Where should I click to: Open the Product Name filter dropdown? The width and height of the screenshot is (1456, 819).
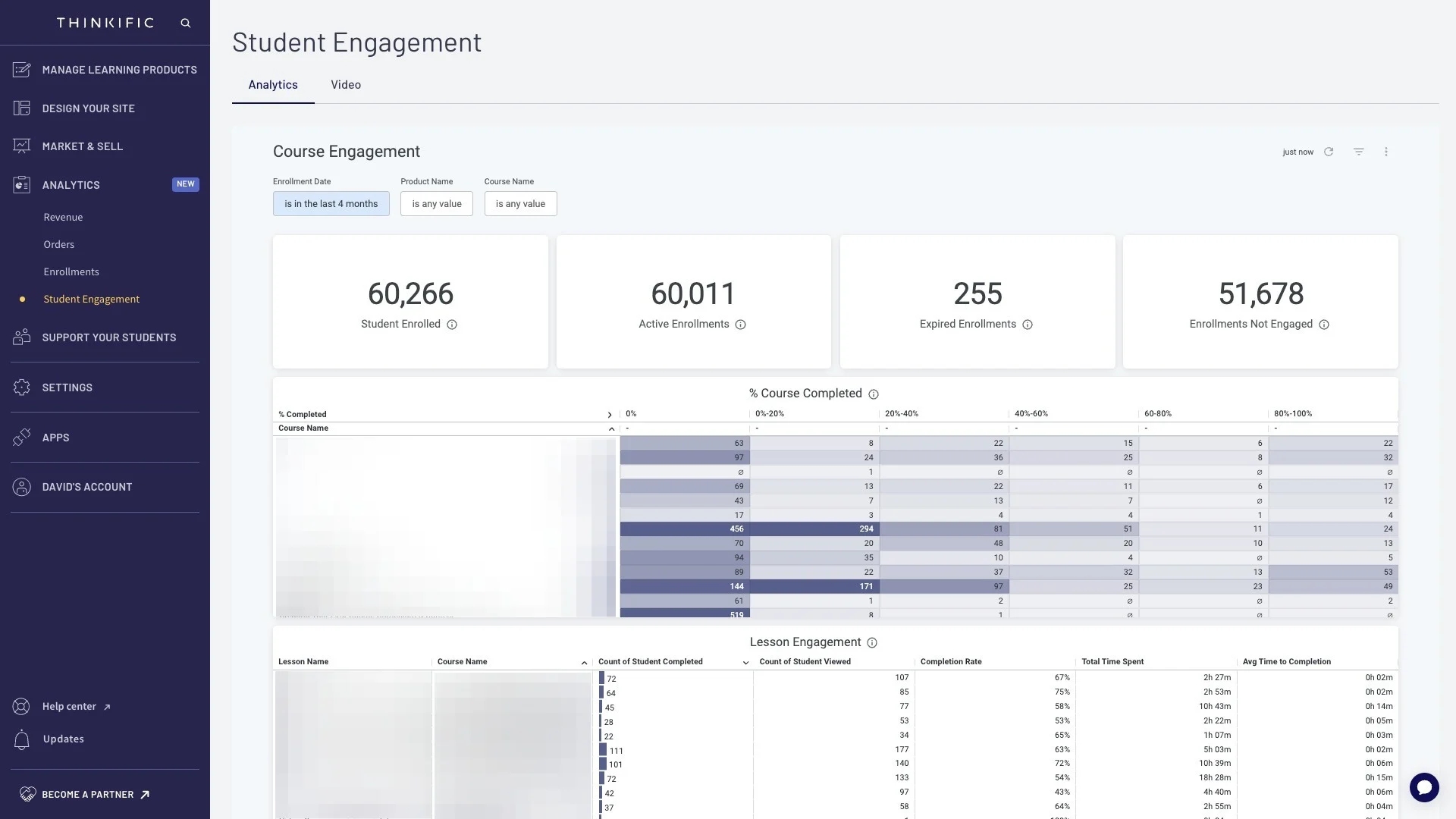[436, 203]
